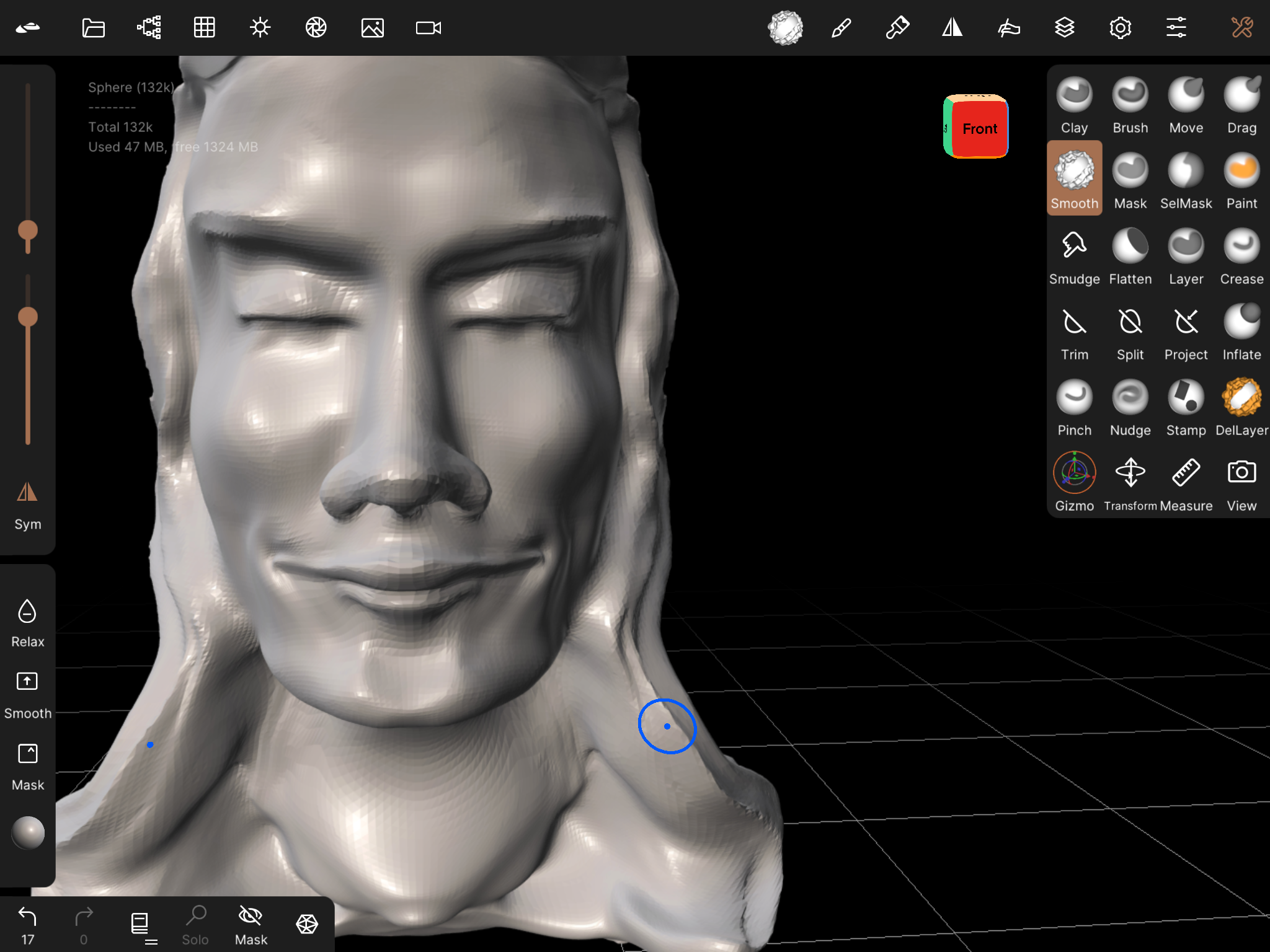Select the Crease brush tool
The image size is (1270, 952).
[x=1241, y=257]
